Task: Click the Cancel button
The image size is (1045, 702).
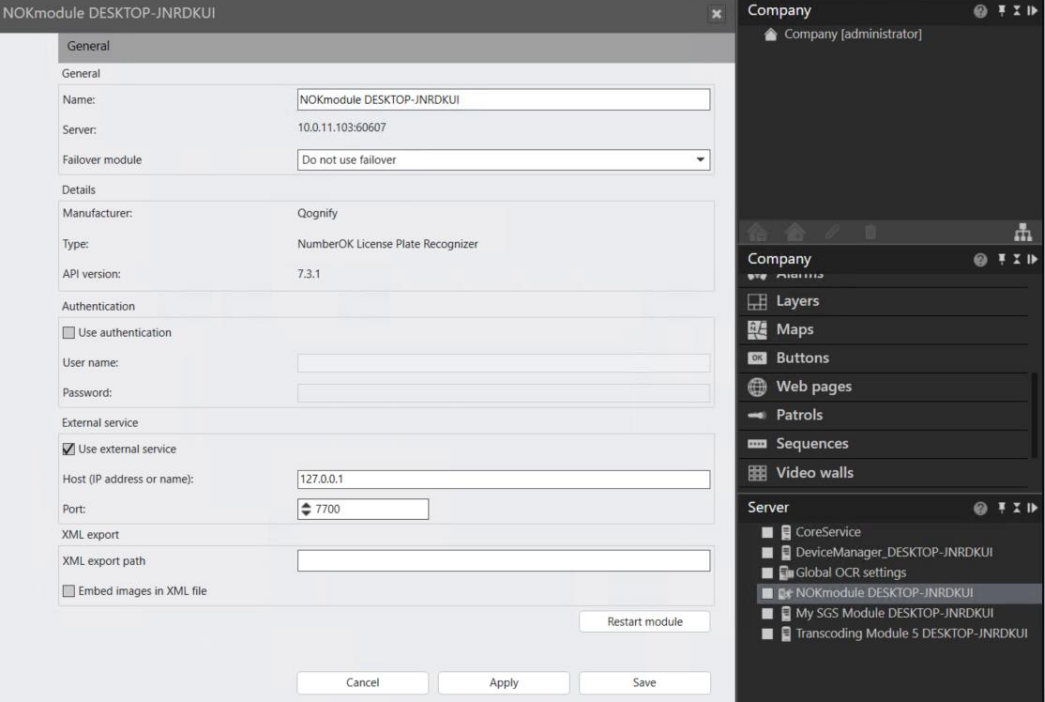Action: click(x=363, y=683)
